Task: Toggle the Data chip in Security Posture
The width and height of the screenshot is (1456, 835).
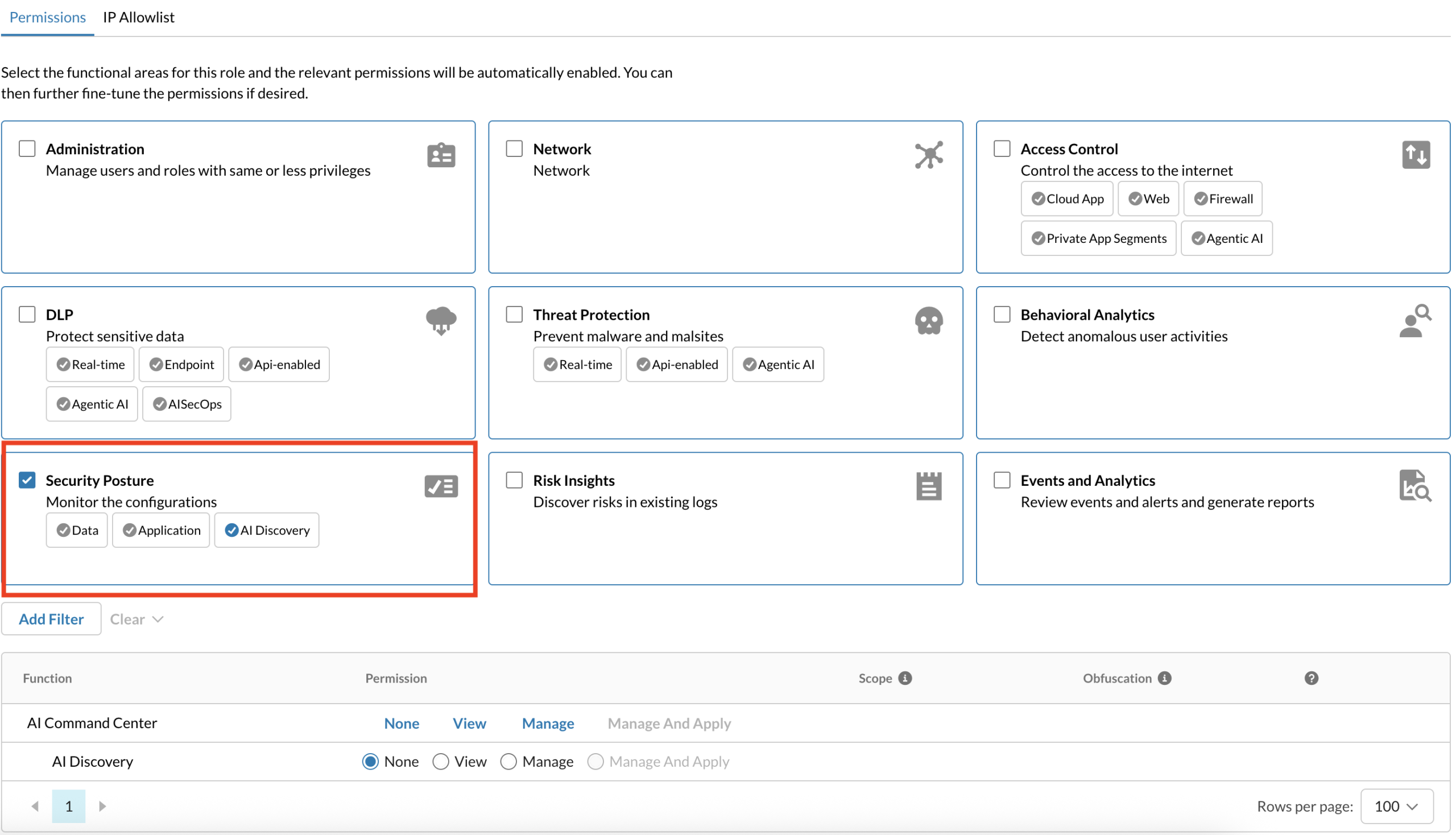Action: (x=77, y=530)
